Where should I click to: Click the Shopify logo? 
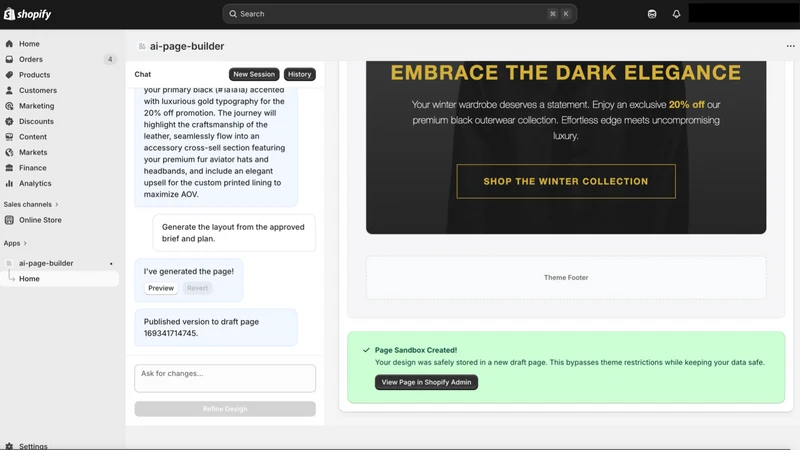(28, 14)
